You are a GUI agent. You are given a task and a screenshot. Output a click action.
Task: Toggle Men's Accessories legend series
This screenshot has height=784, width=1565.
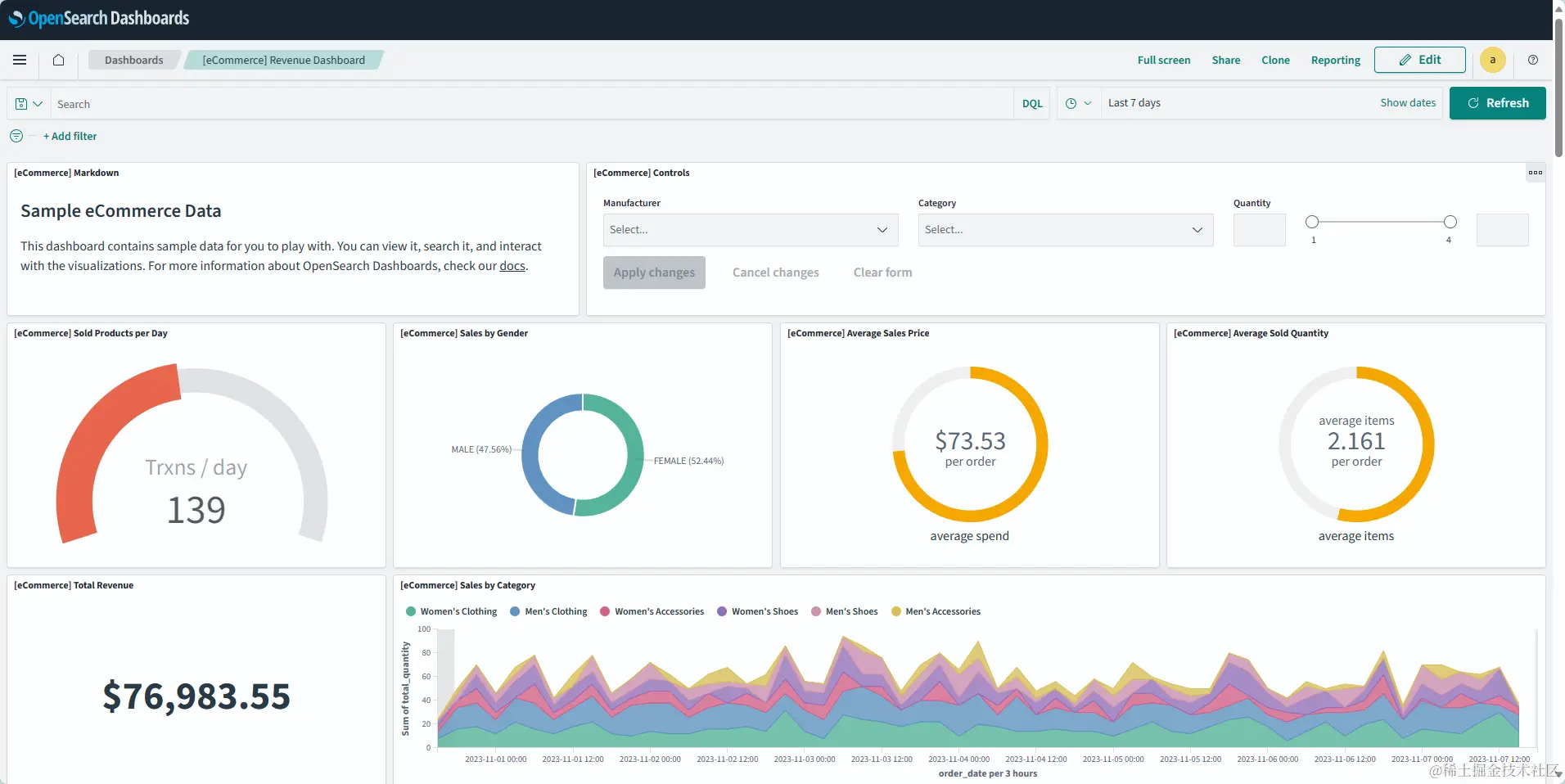(x=936, y=611)
